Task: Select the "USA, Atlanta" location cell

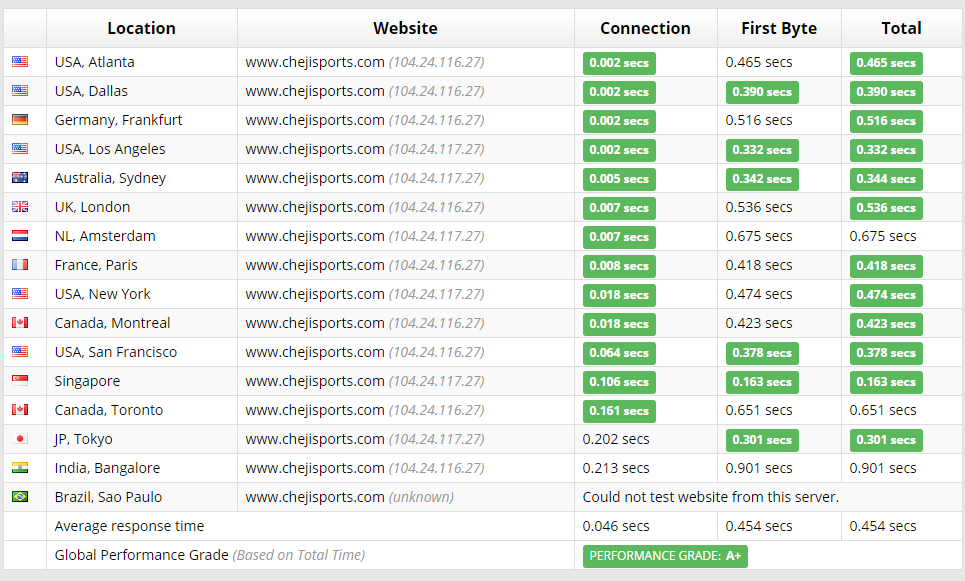Action: tap(142, 62)
